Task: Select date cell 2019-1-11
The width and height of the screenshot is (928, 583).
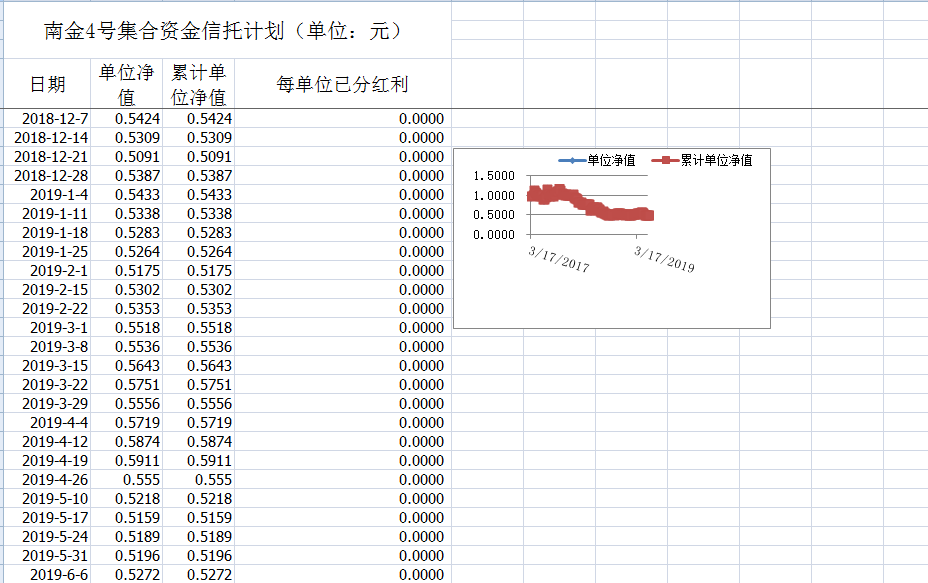Action: 47,213
